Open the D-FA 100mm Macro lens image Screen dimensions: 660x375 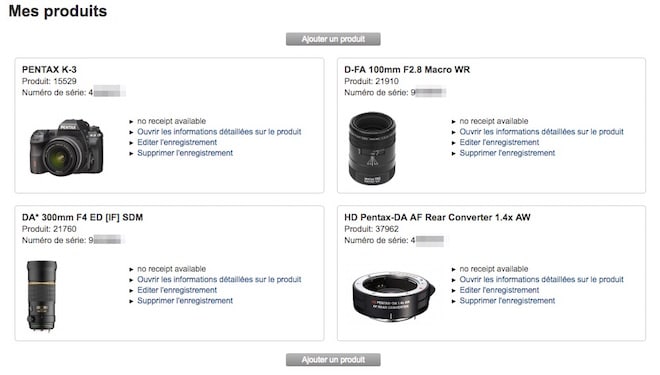[x=372, y=148]
